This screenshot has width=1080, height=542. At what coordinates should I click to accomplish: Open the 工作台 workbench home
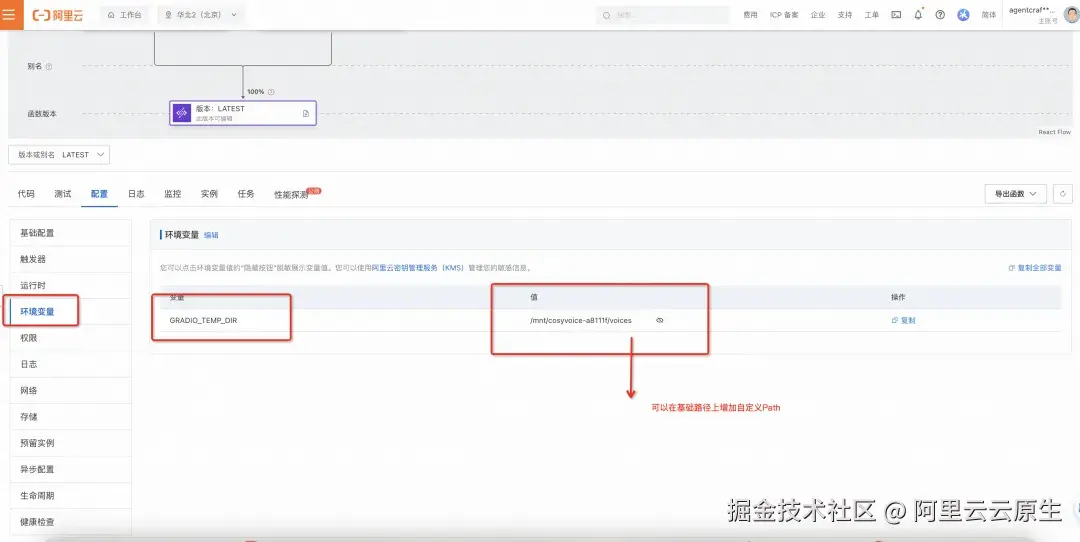(125, 14)
